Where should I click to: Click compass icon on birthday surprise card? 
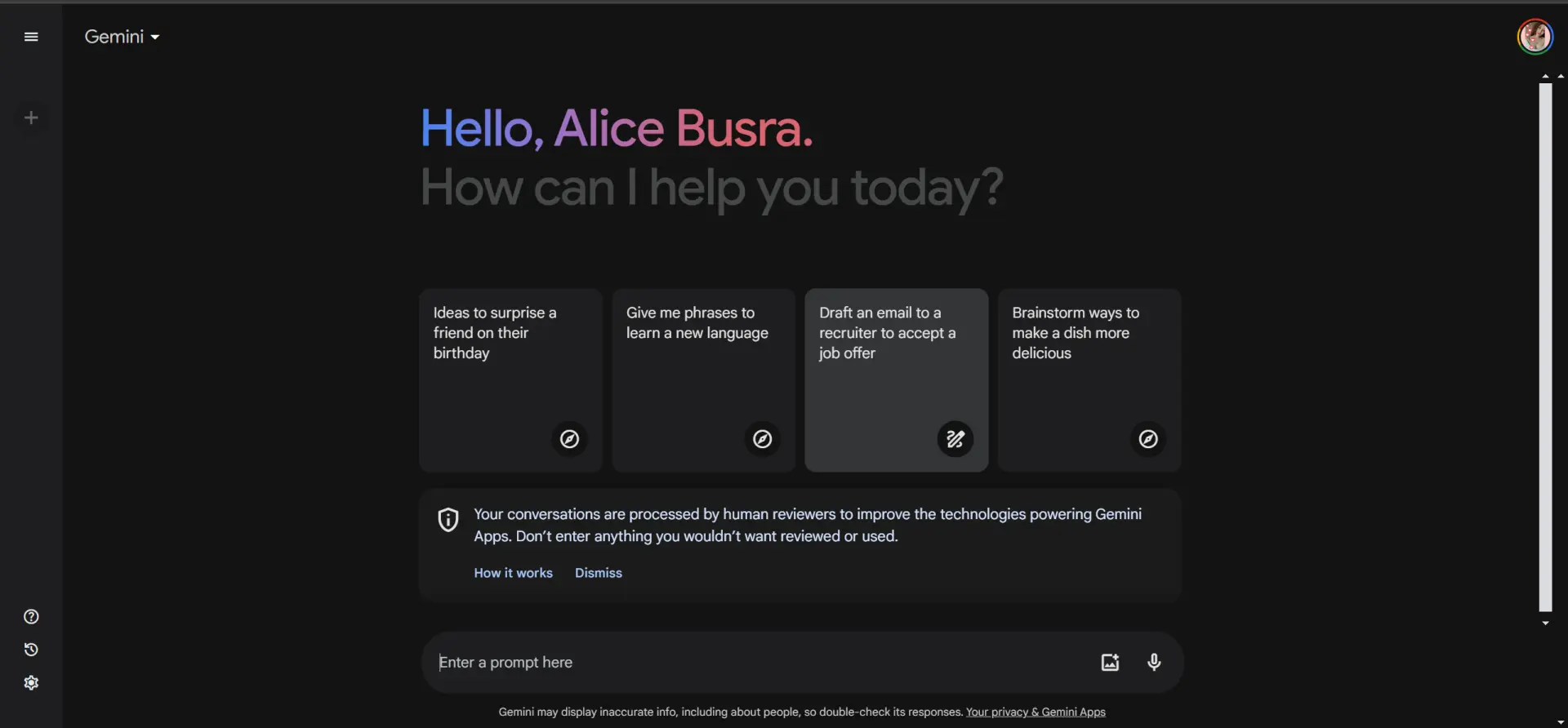569,439
